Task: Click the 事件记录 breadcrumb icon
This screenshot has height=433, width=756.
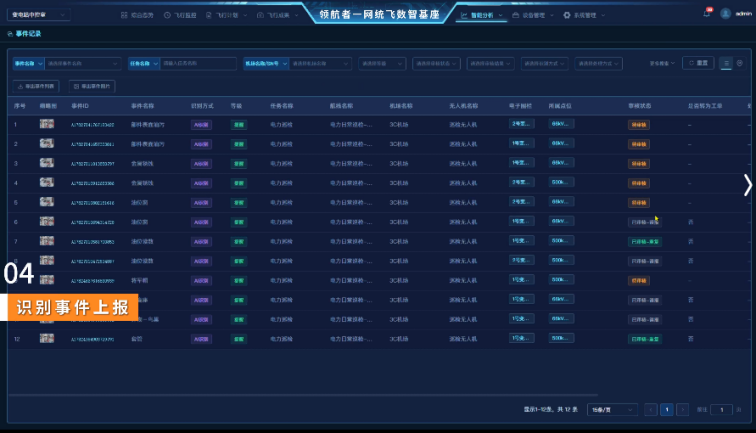Action: (x=10, y=34)
